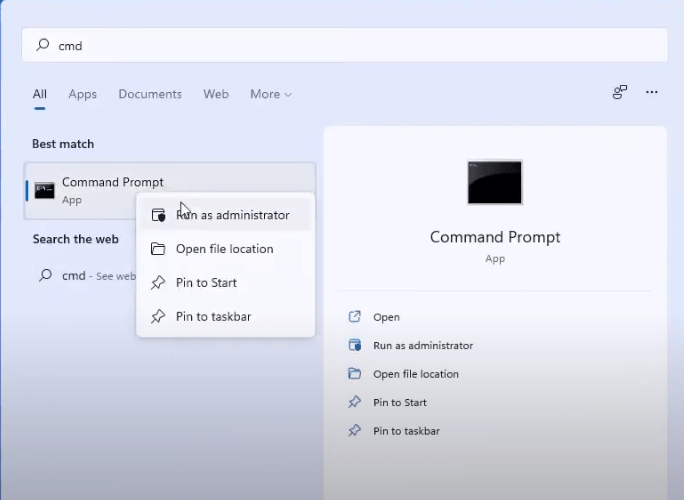This screenshot has height=500, width=684.
Task: Click Run as administrator in right panel
Action: point(423,345)
